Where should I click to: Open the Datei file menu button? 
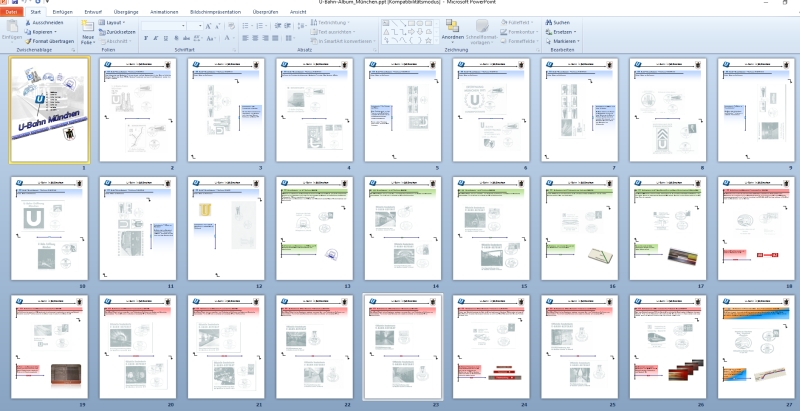pos(11,11)
